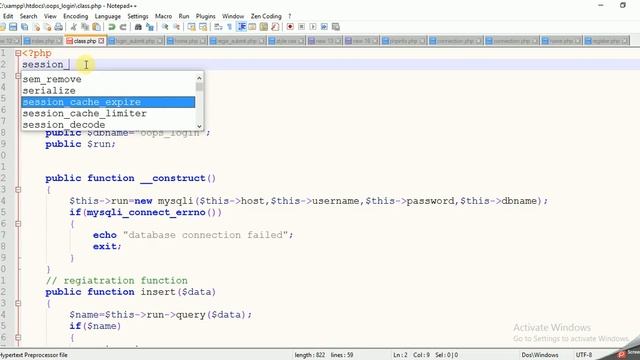
Task: Open the Settings menu
Action: coord(138,16)
